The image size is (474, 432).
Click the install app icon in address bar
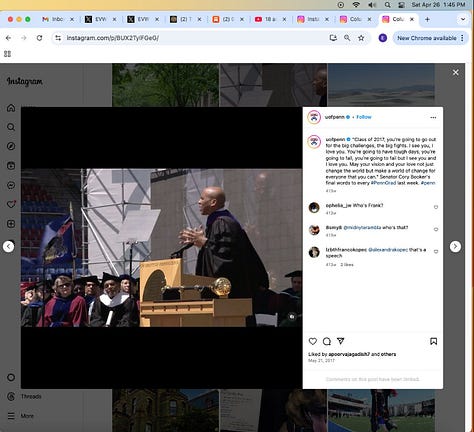point(333,38)
